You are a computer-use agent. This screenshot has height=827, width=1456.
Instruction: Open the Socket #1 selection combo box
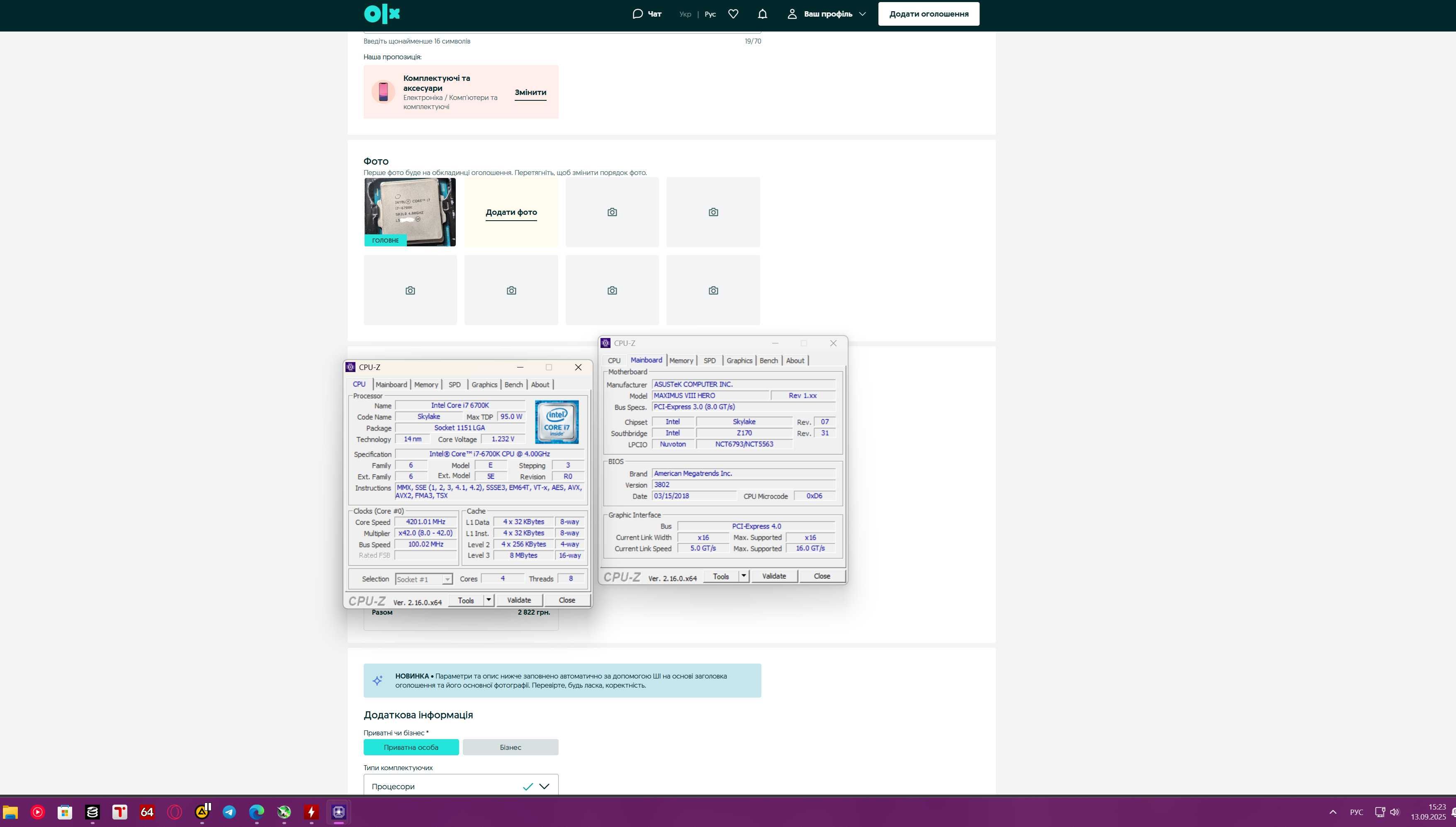tap(424, 579)
